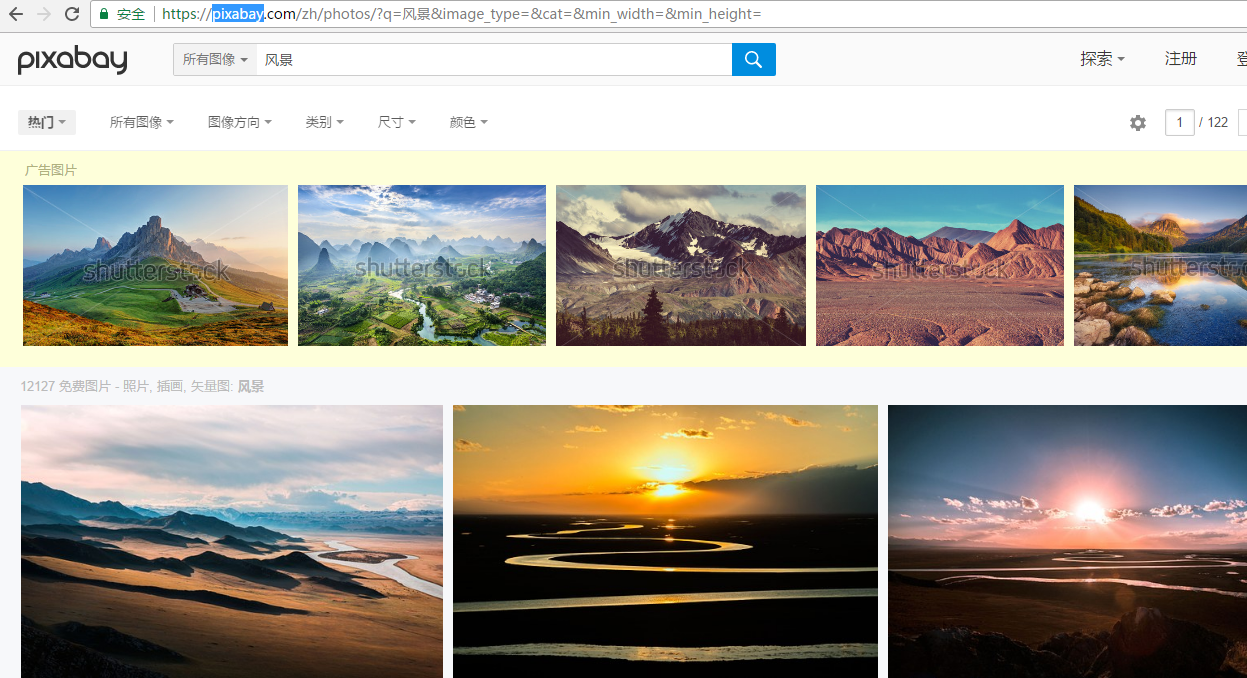The width and height of the screenshot is (1247, 678).
Task: Click the blue search magnifier button
Action: pos(753,59)
